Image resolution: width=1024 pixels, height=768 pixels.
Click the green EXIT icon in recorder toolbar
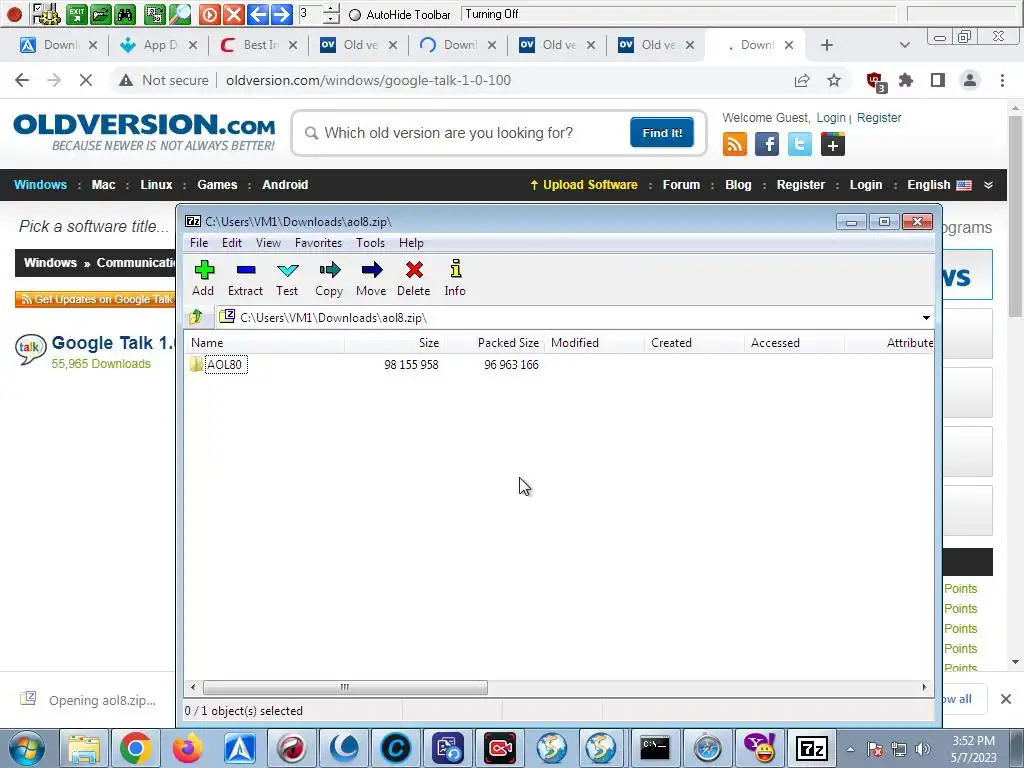click(77, 14)
